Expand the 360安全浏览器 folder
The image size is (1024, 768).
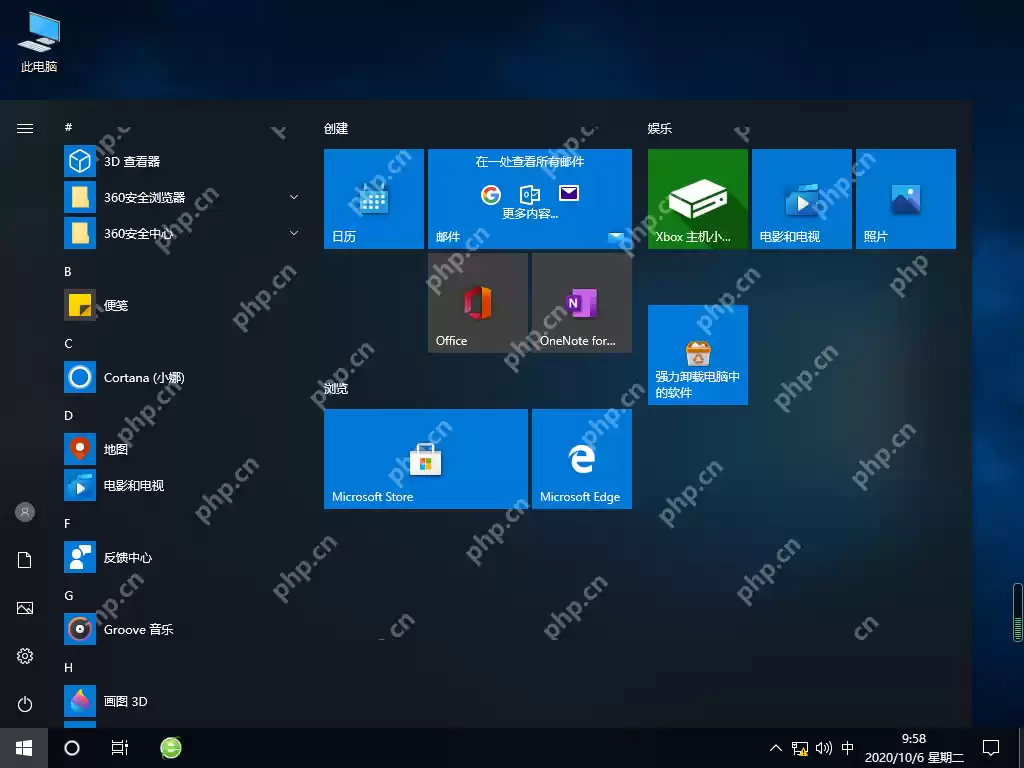pyautogui.click(x=293, y=197)
